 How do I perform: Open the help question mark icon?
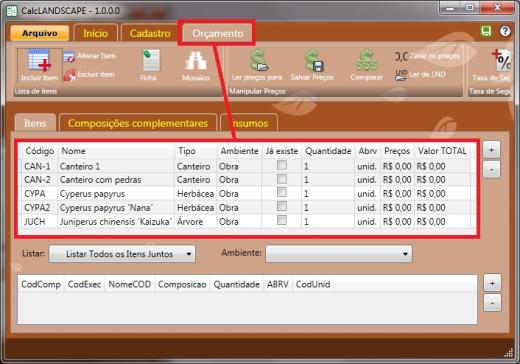(x=505, y=31)
